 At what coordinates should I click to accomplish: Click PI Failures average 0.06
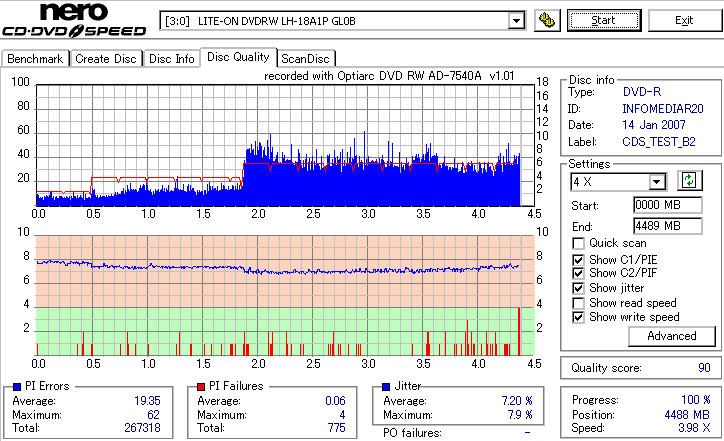(x=335, y=401)
